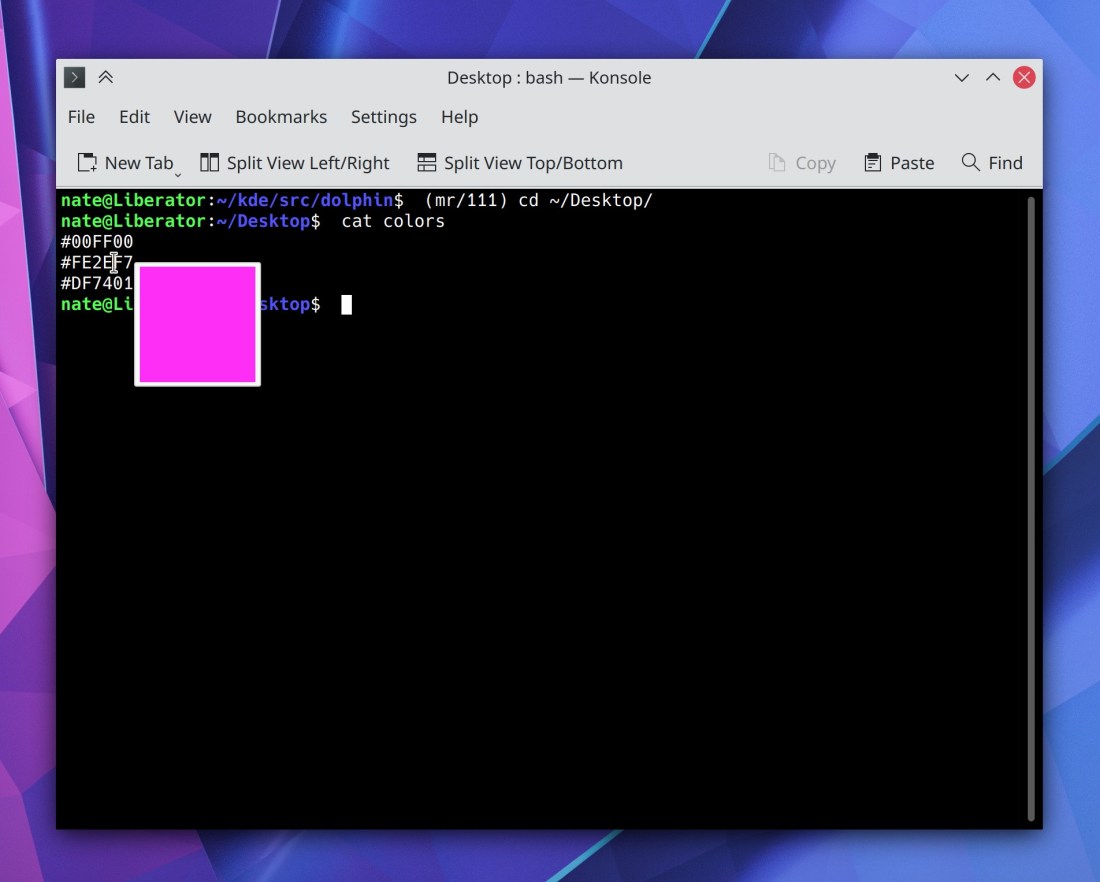
Task: Open the File menu
Action: (x=81, y=117)
